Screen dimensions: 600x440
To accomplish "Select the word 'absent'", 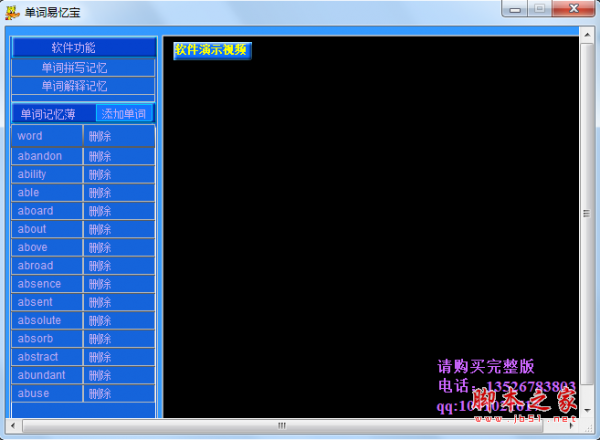I will pyautogui.click(x=47, y=302).
